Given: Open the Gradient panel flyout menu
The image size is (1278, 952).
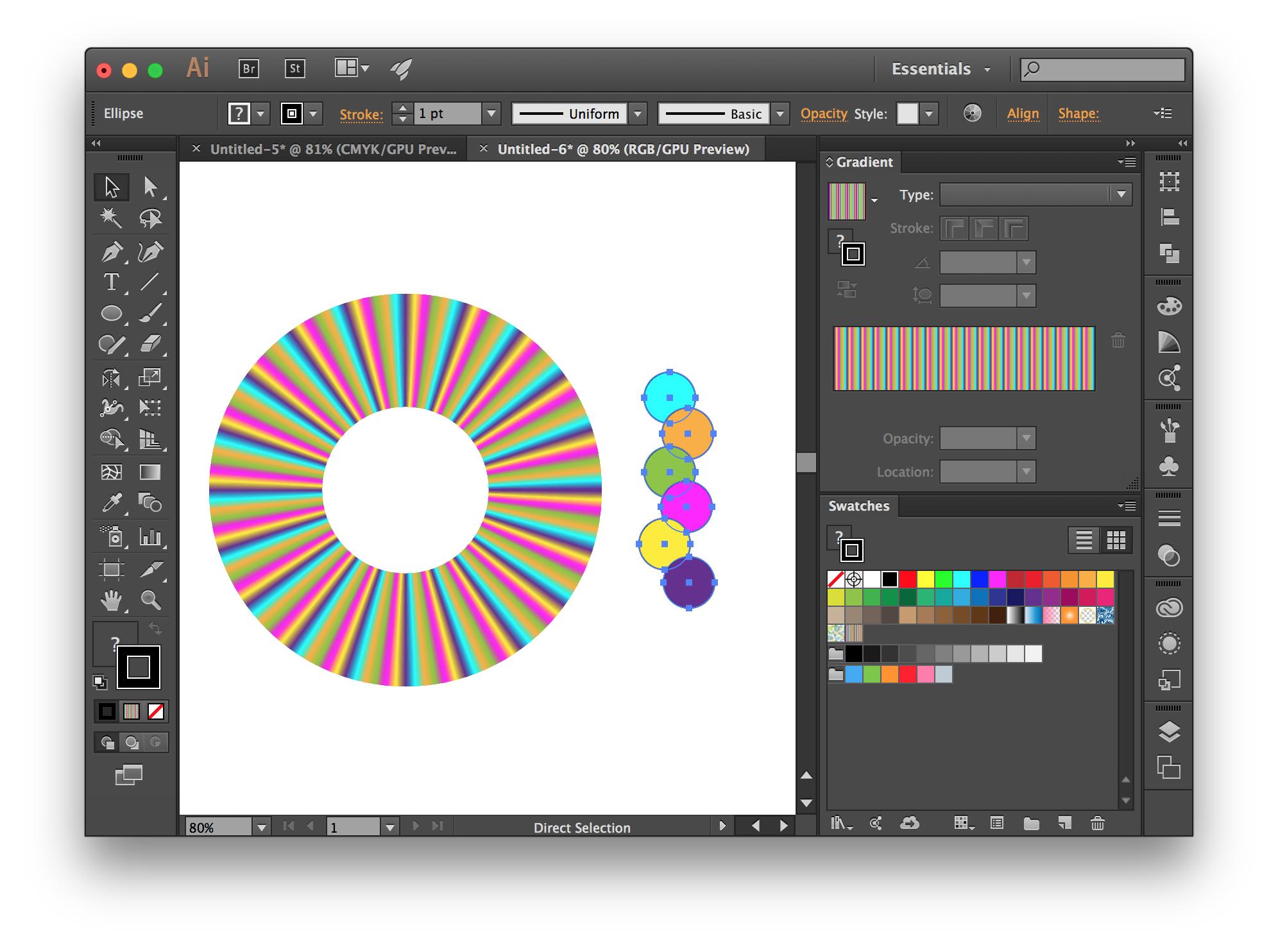Looking at the screenshot, I should coord(1127,162).
